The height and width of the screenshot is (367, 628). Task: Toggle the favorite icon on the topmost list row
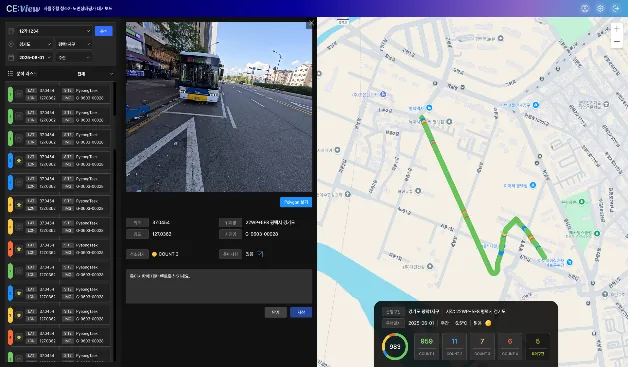tap(19, 94)
